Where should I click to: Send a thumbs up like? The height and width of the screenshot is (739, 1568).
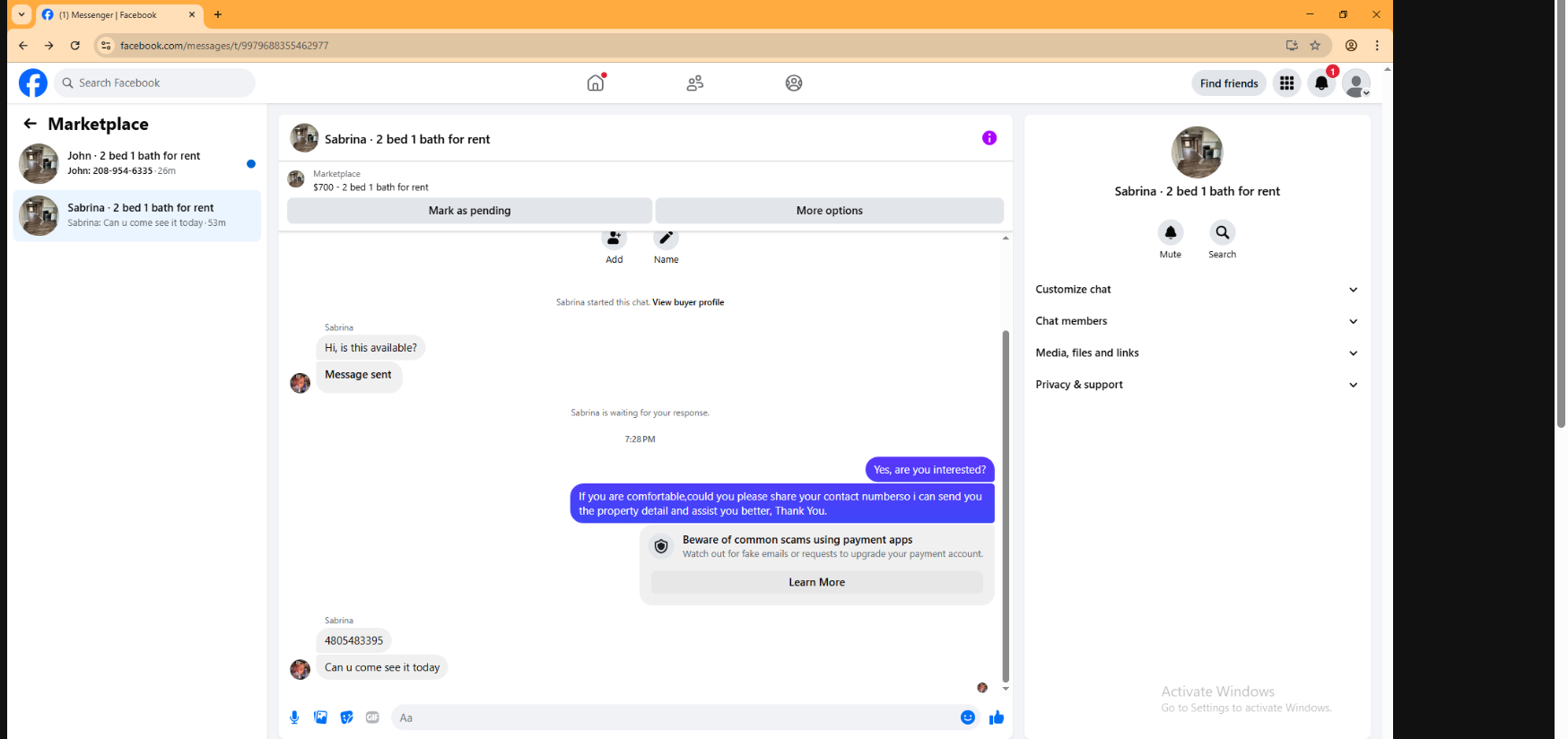pyautogui.click(x=997, y=717)
